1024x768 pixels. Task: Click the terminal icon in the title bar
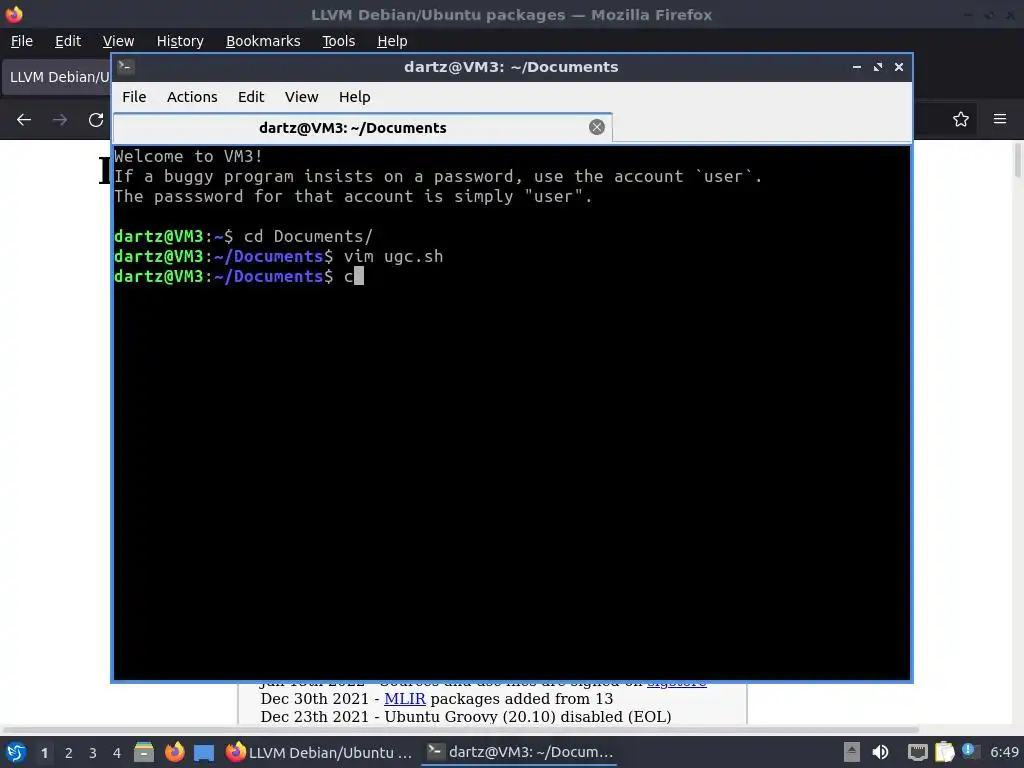pos(125,67)
